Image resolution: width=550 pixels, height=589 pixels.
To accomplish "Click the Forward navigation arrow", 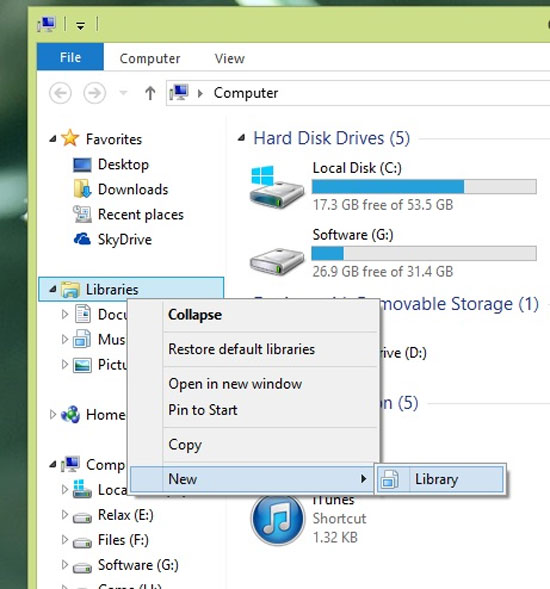I will [x=94, y=93].
